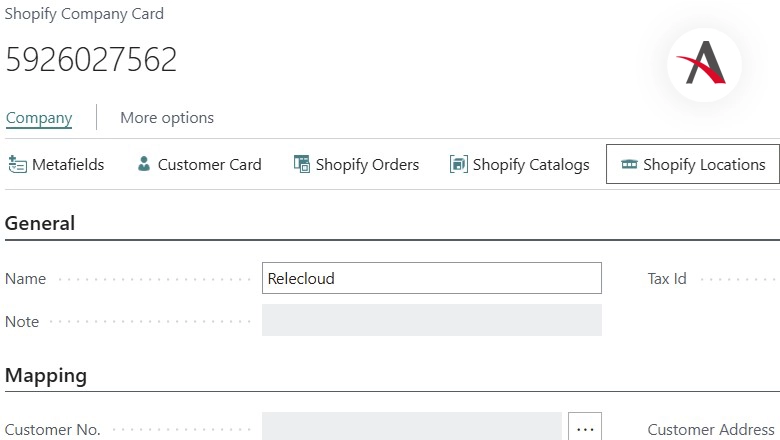Open Shopify Catalogs page
Image resolution: width=780 pixels, height=440 pixels.
[531, 165]
